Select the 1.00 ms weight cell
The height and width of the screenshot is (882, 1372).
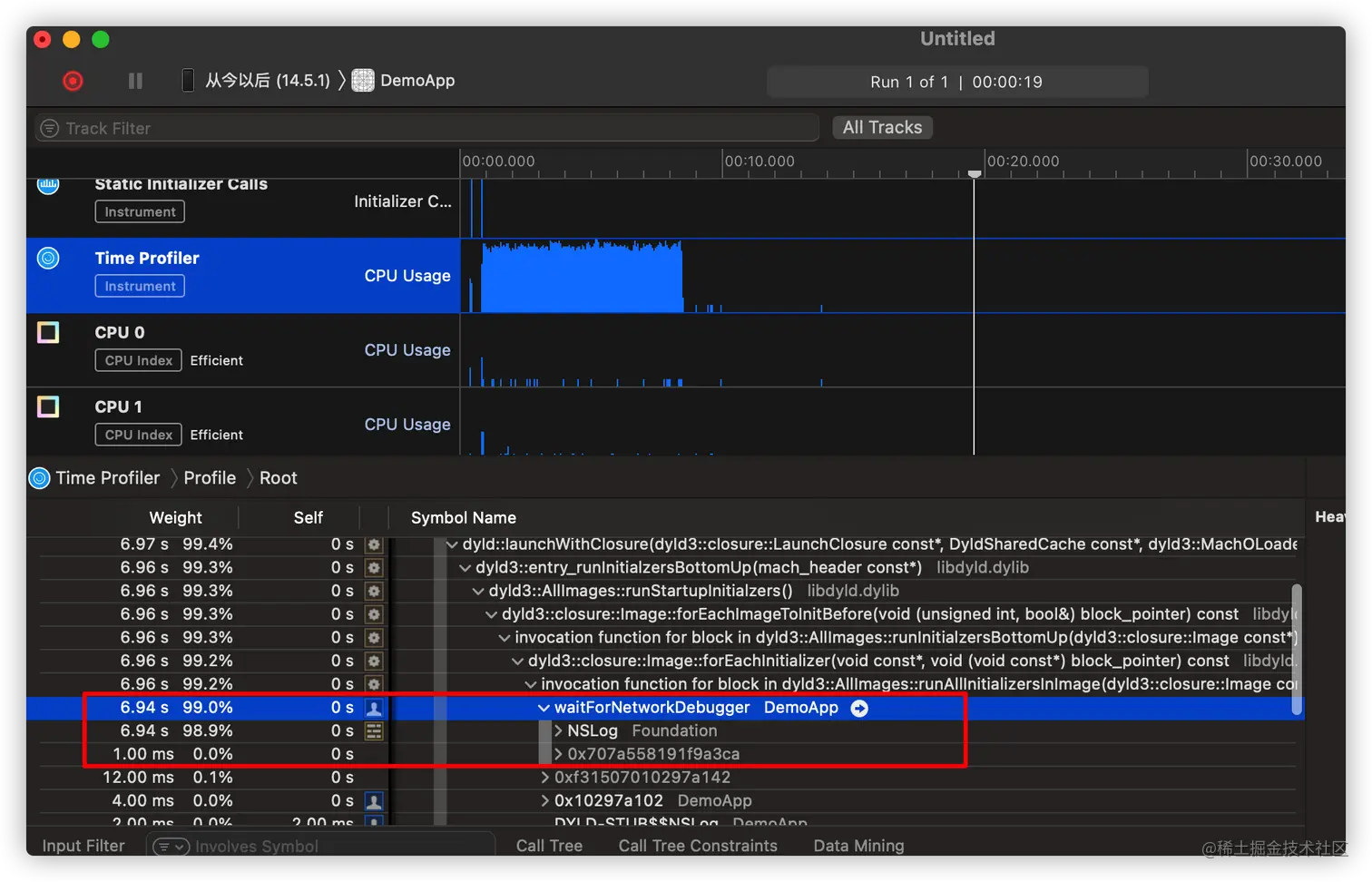143,755
